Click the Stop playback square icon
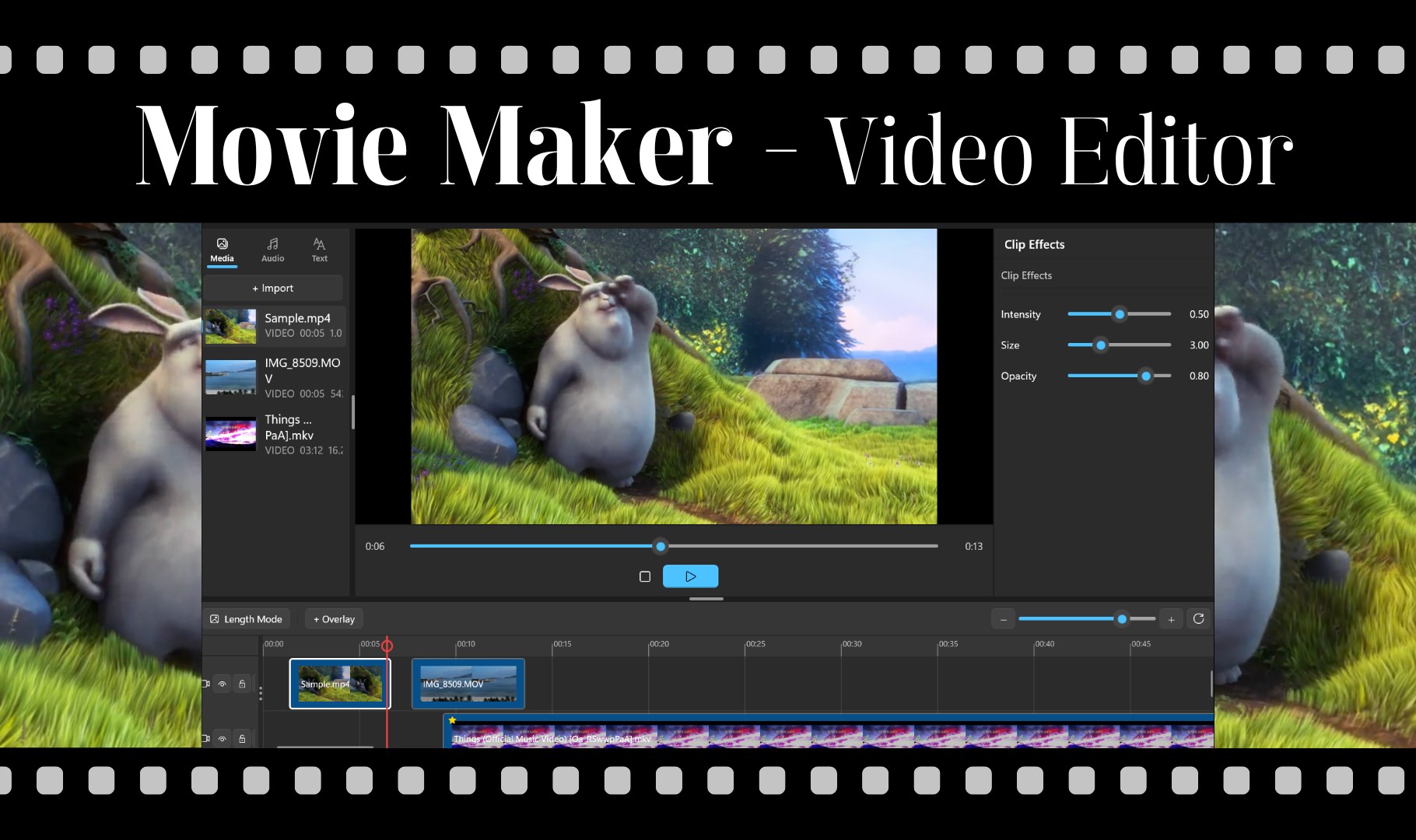The image size is (1416, 840). tap(645, 576)
